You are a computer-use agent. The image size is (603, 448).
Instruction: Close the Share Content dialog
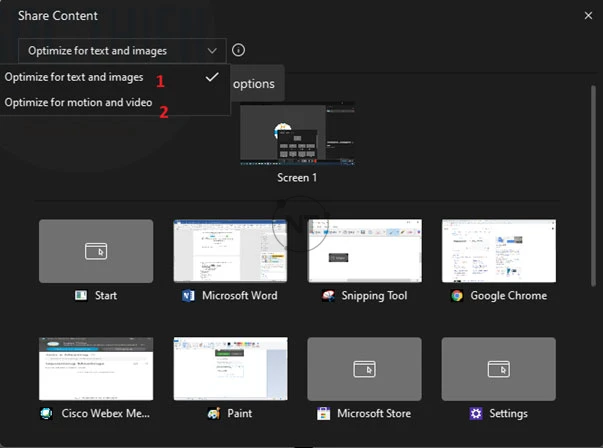[588, 15]
